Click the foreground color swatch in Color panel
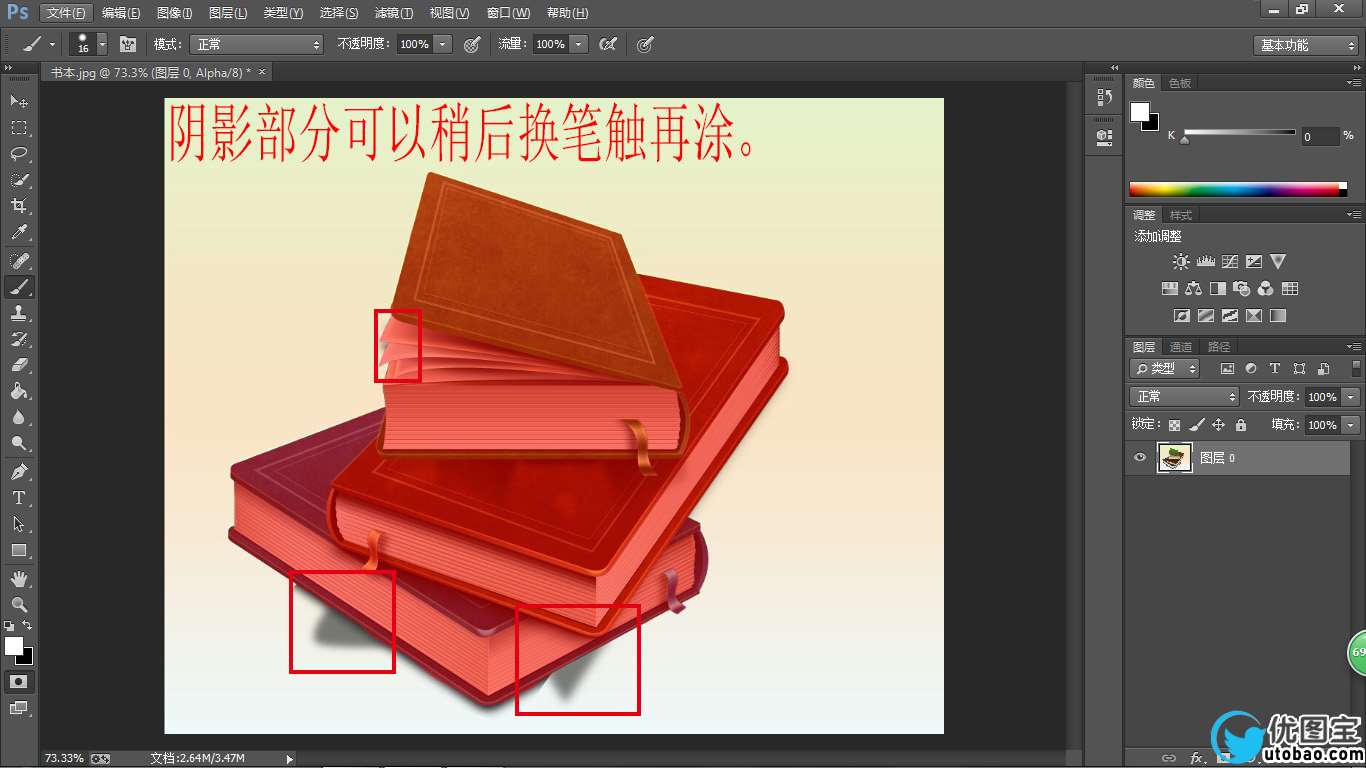The image size is (1366, 768). click(1139, 111)
